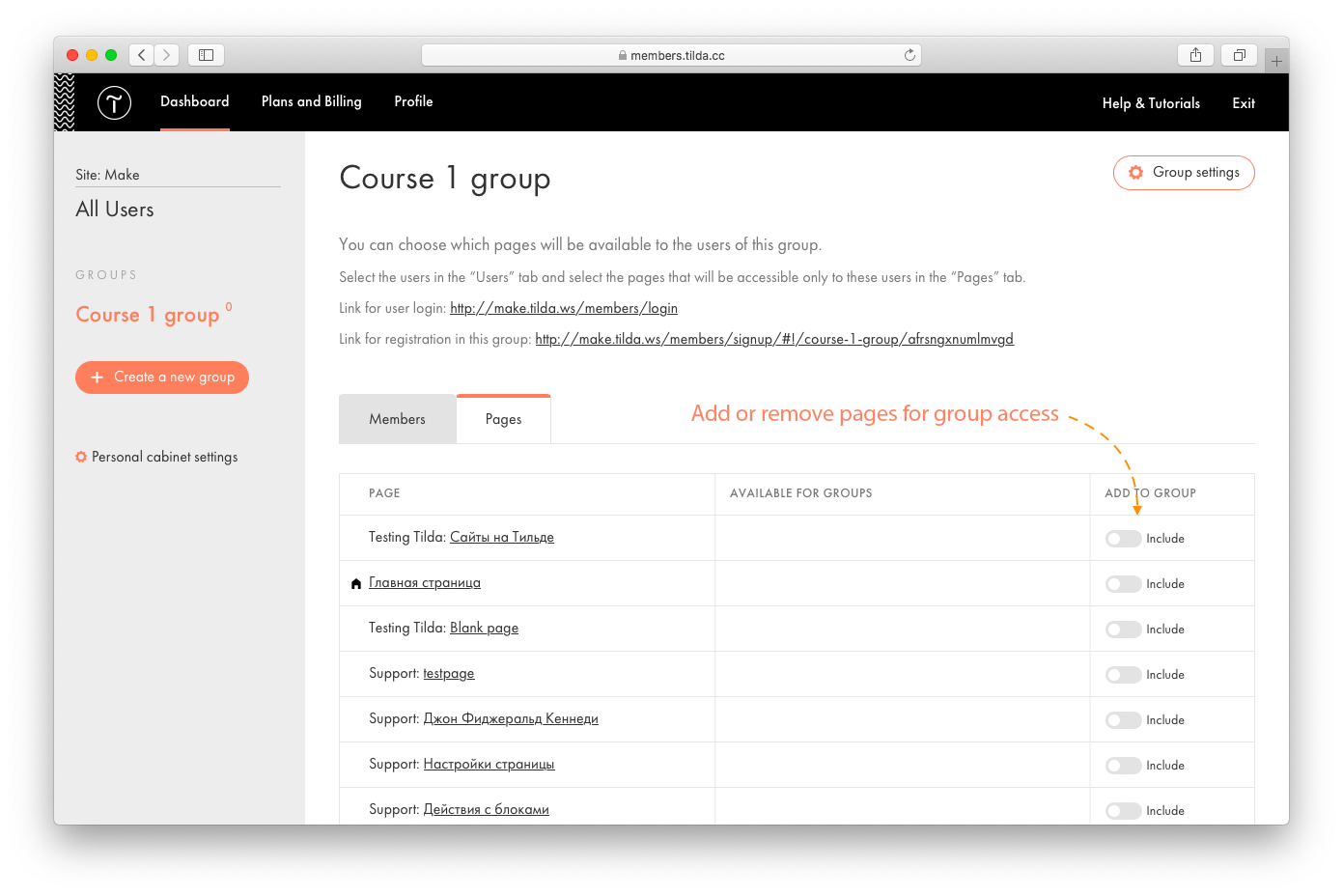
Task: Click the home icon beside Главная страница
Action: (356, 583)
